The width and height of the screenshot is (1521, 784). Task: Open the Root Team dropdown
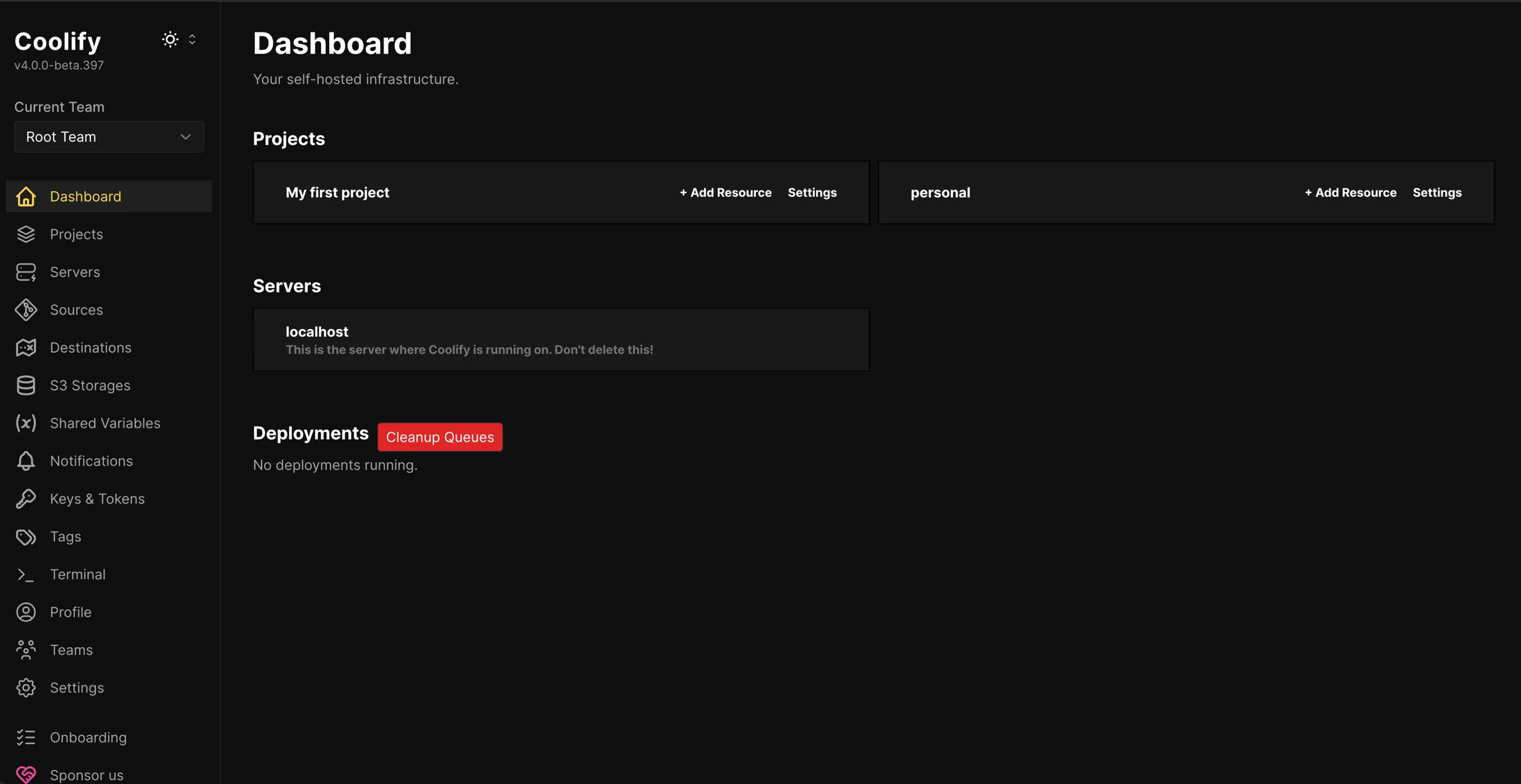[x=109, y=137]
